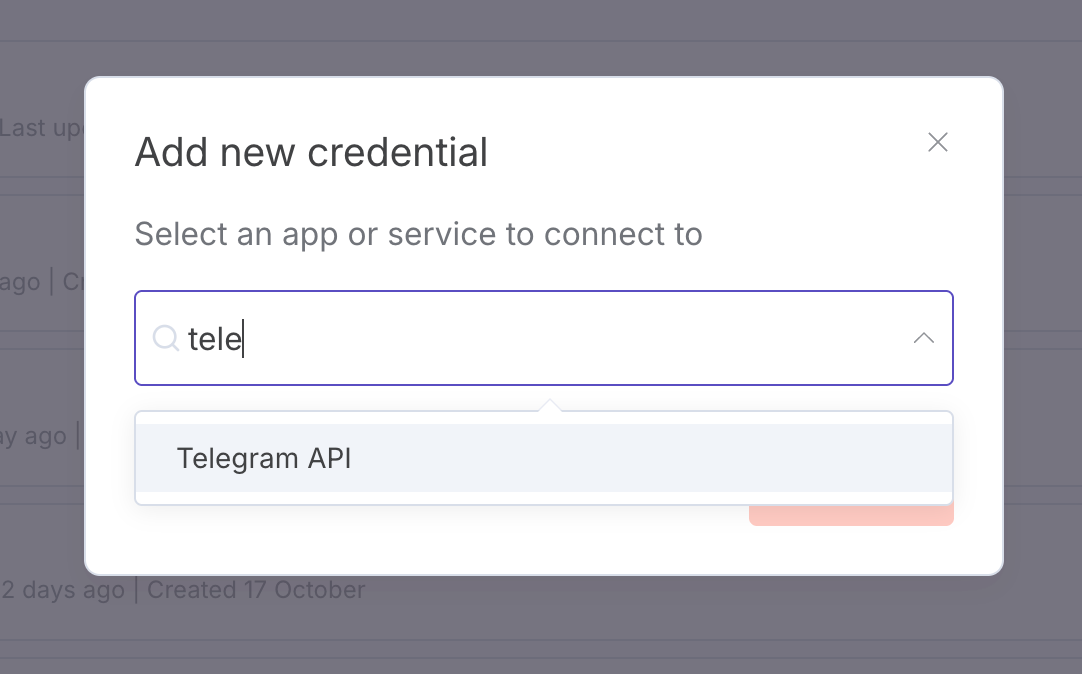This screenshot has width=1082, height=674.
Task: Click the "2 days ago" text behind the dialog
Action: 62,590
